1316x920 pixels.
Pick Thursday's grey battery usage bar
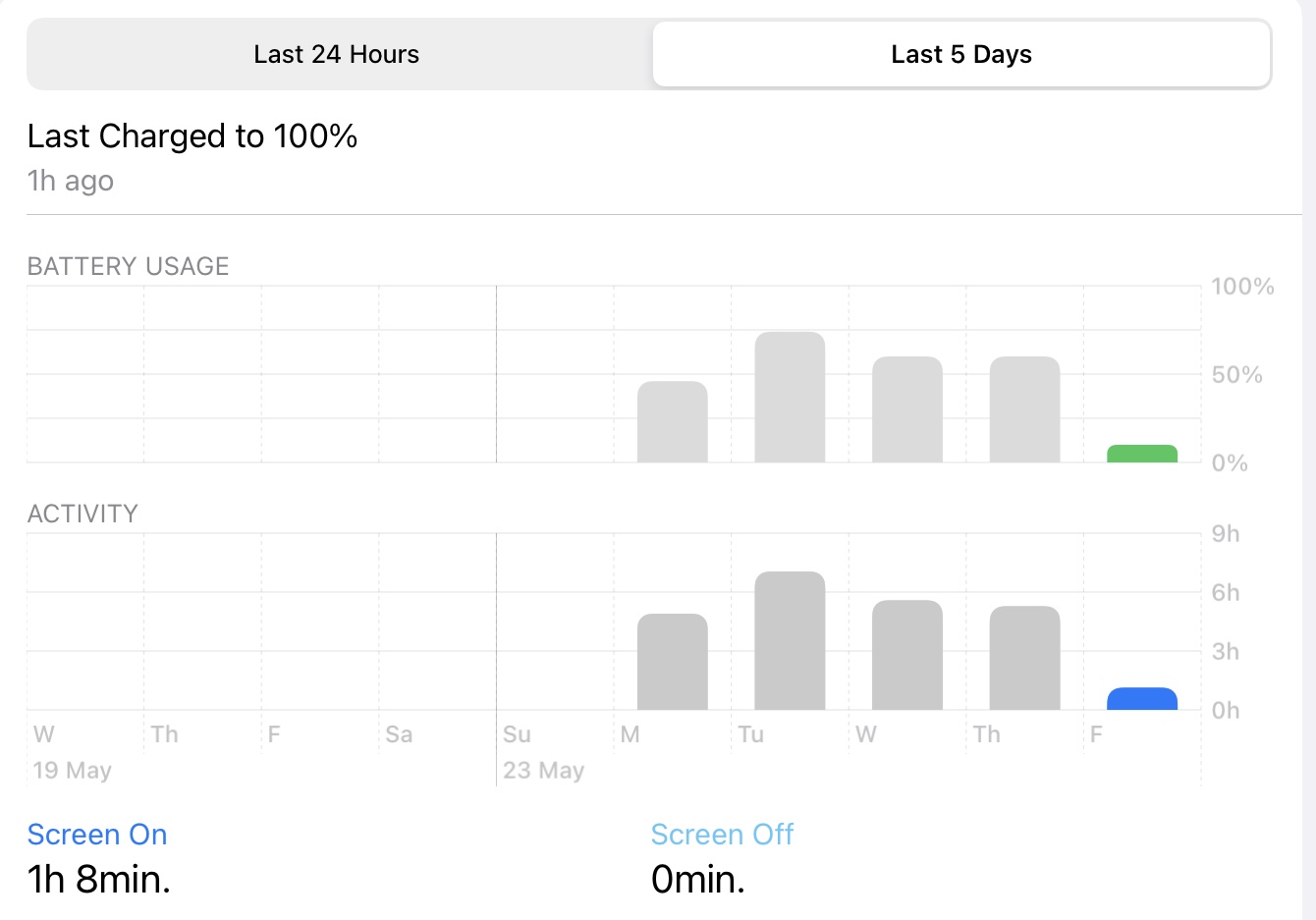tap(1024, 409)
